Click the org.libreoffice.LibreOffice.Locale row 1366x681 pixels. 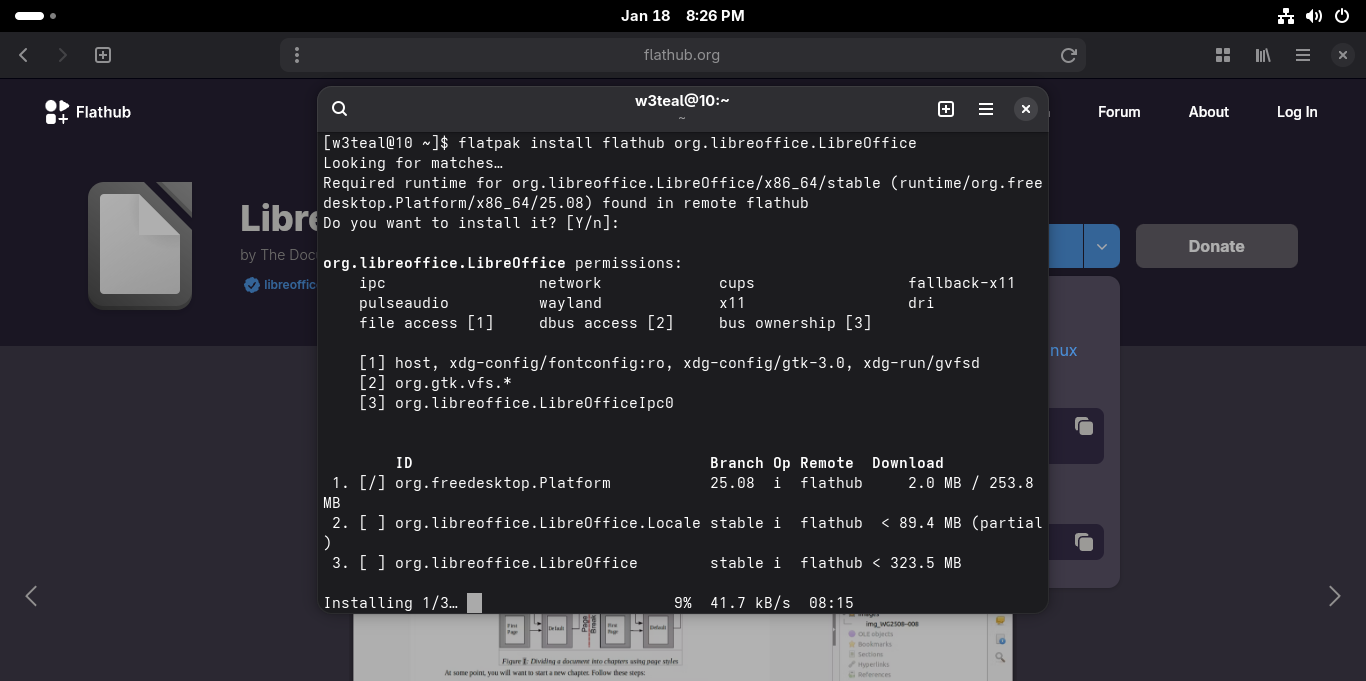coord(682,533)
